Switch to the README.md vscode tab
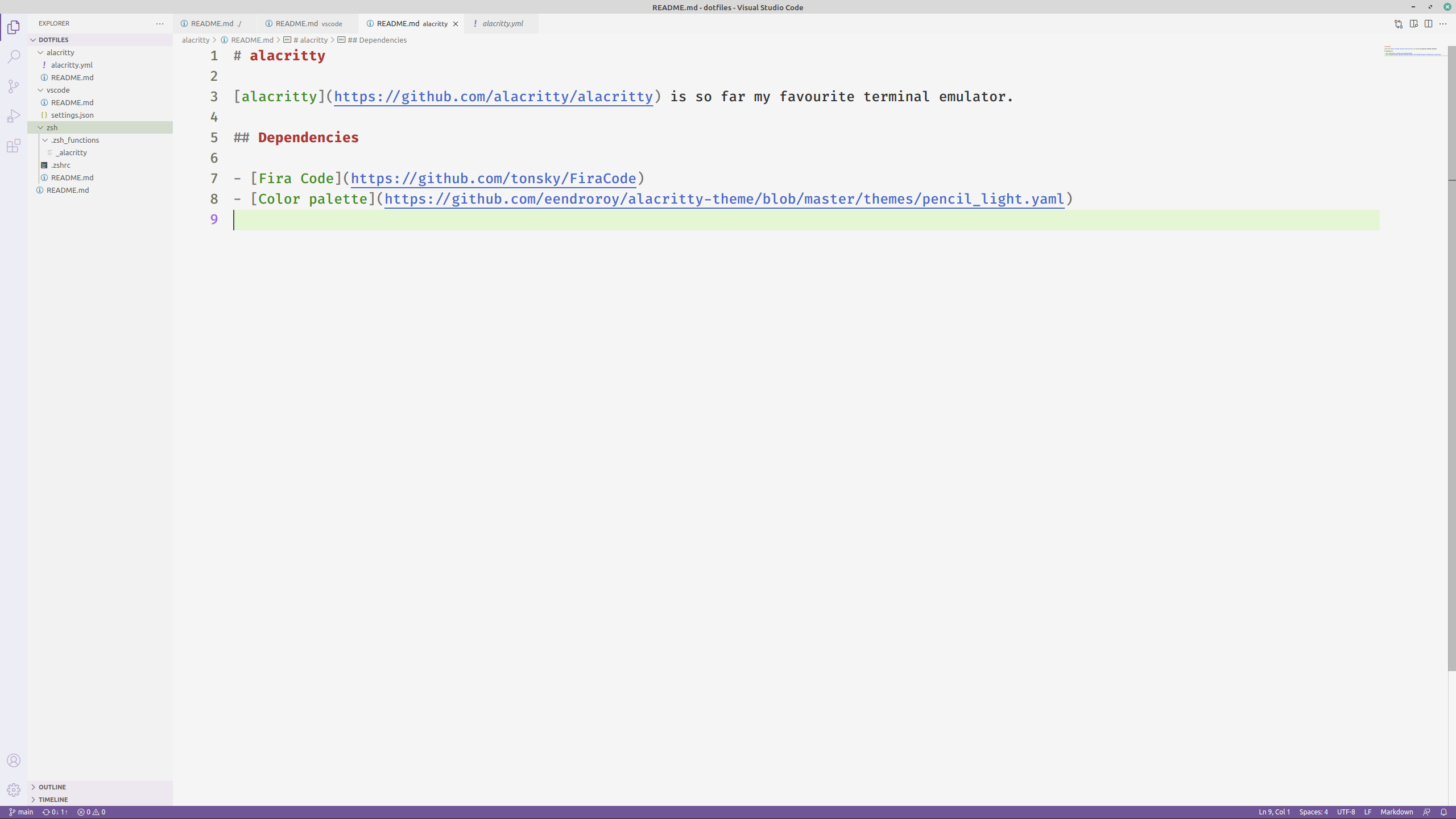Image resolution: width=1456 pixels, height=819 pixels. (x=308, y=24)
